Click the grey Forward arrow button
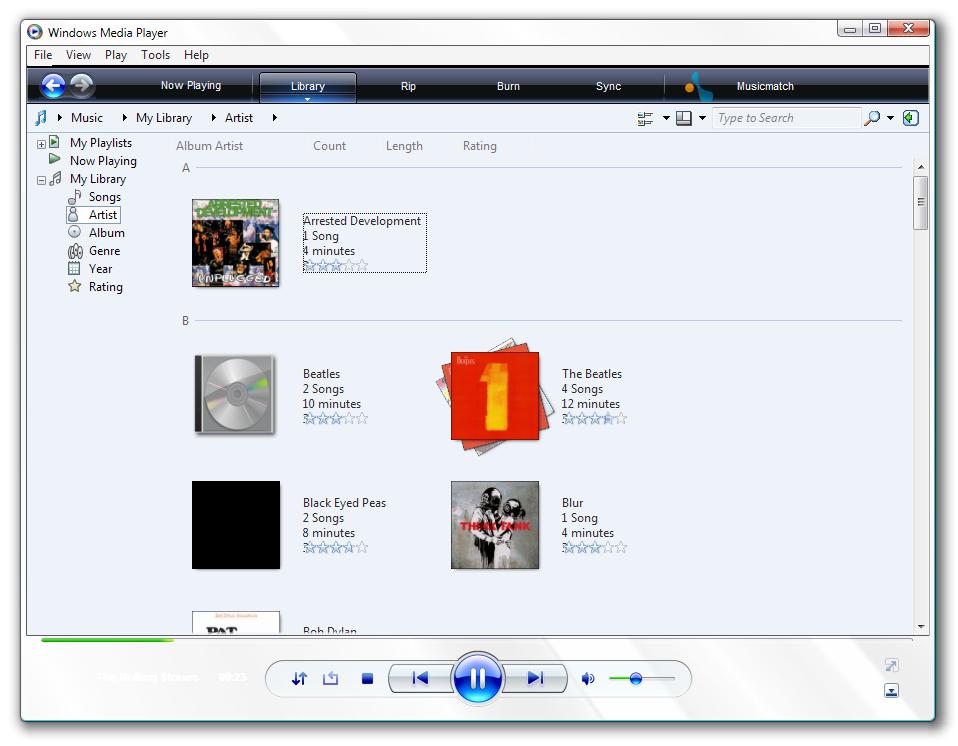 pyautogui.click(x=82, y=86)
